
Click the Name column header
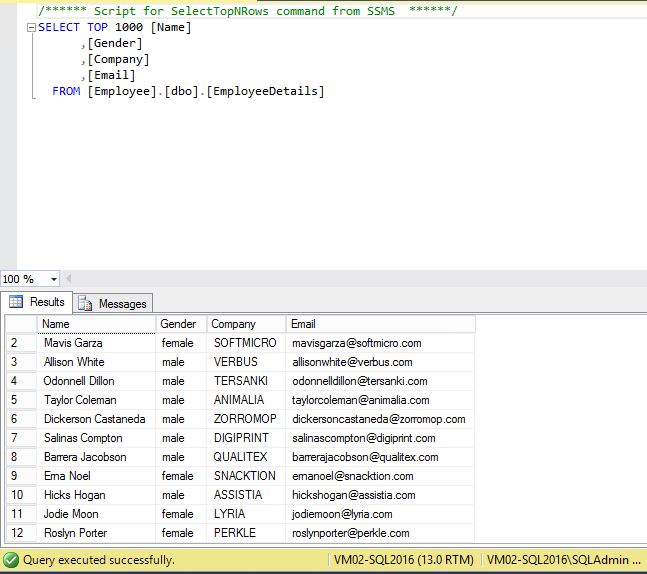click(96, 324)
